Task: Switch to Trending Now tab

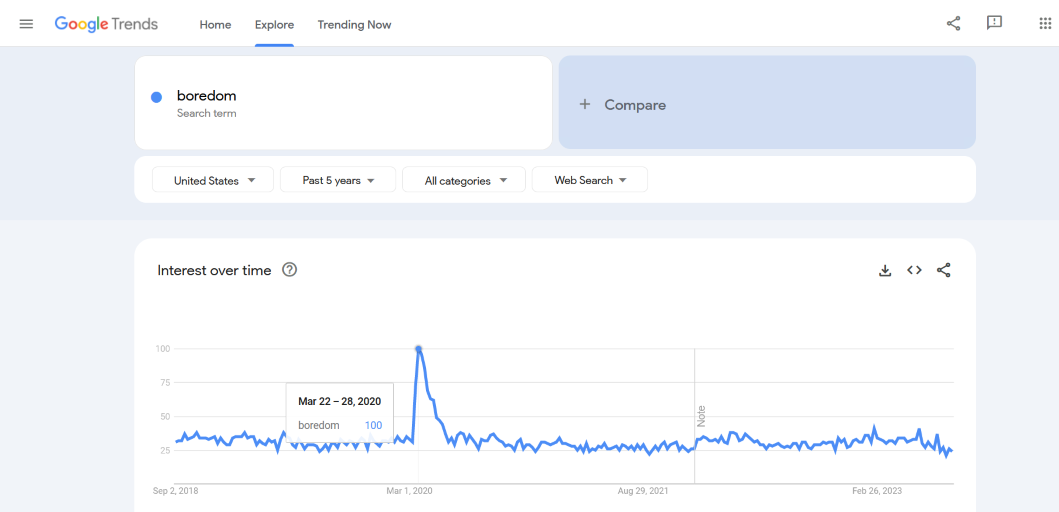Action: [355, 24]
